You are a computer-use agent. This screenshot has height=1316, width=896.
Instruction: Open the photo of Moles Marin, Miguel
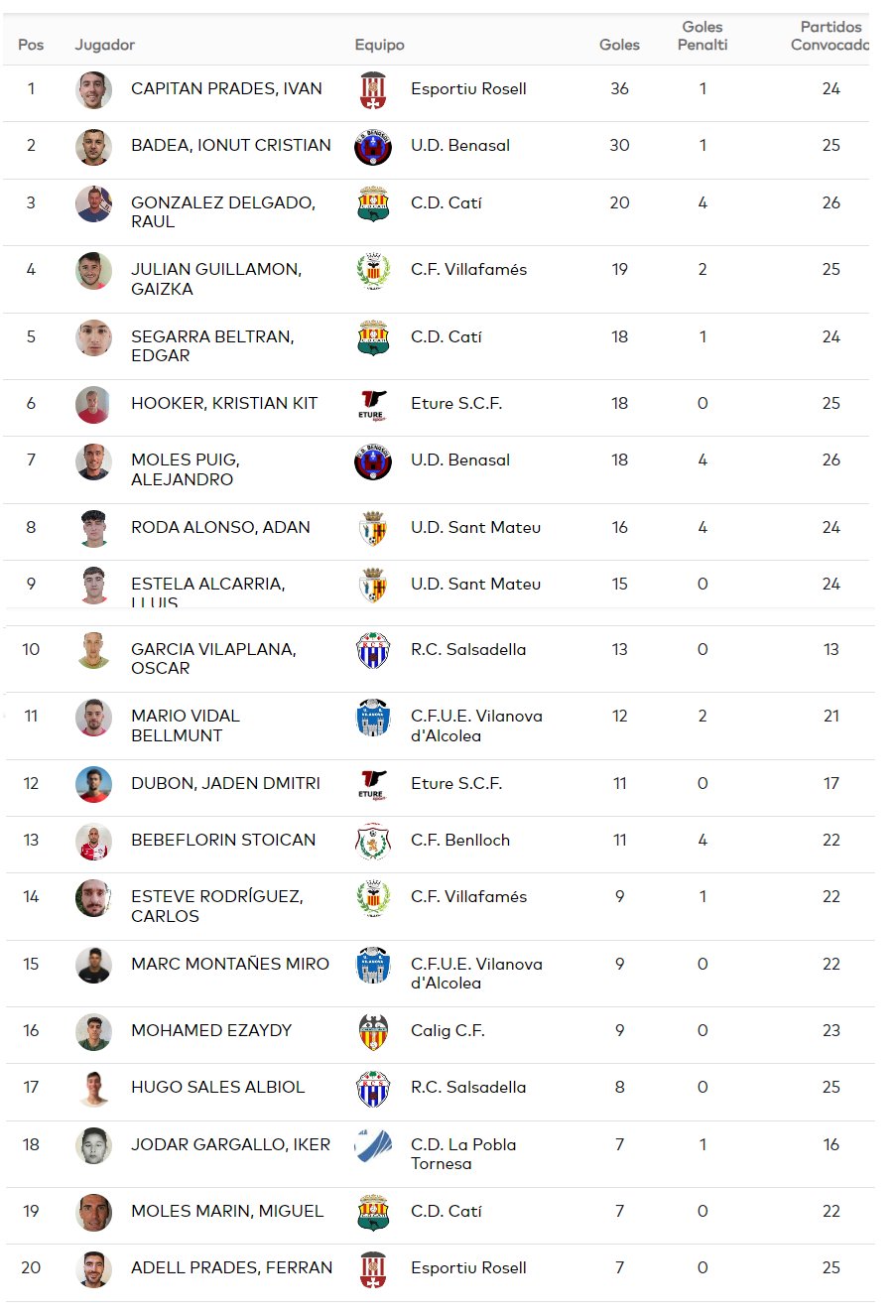(x=94, y=1212)
